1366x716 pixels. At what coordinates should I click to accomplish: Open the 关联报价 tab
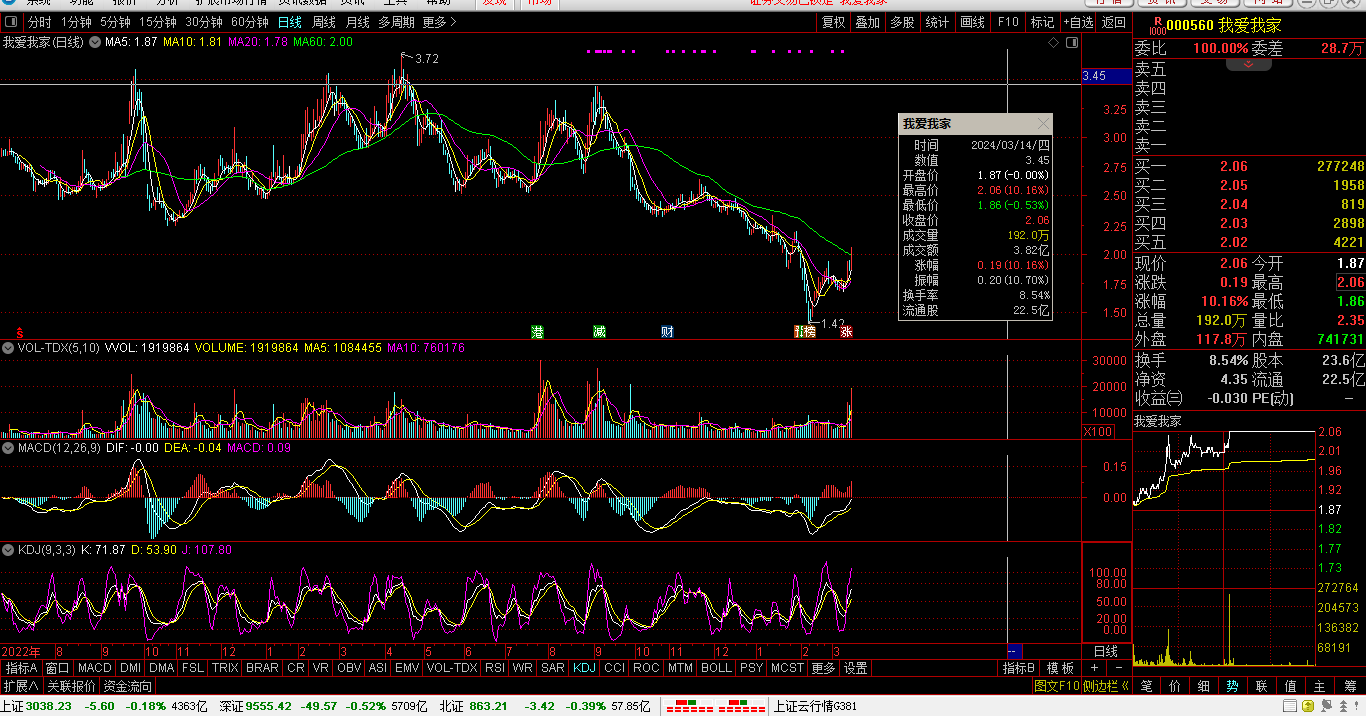[72, 686]
